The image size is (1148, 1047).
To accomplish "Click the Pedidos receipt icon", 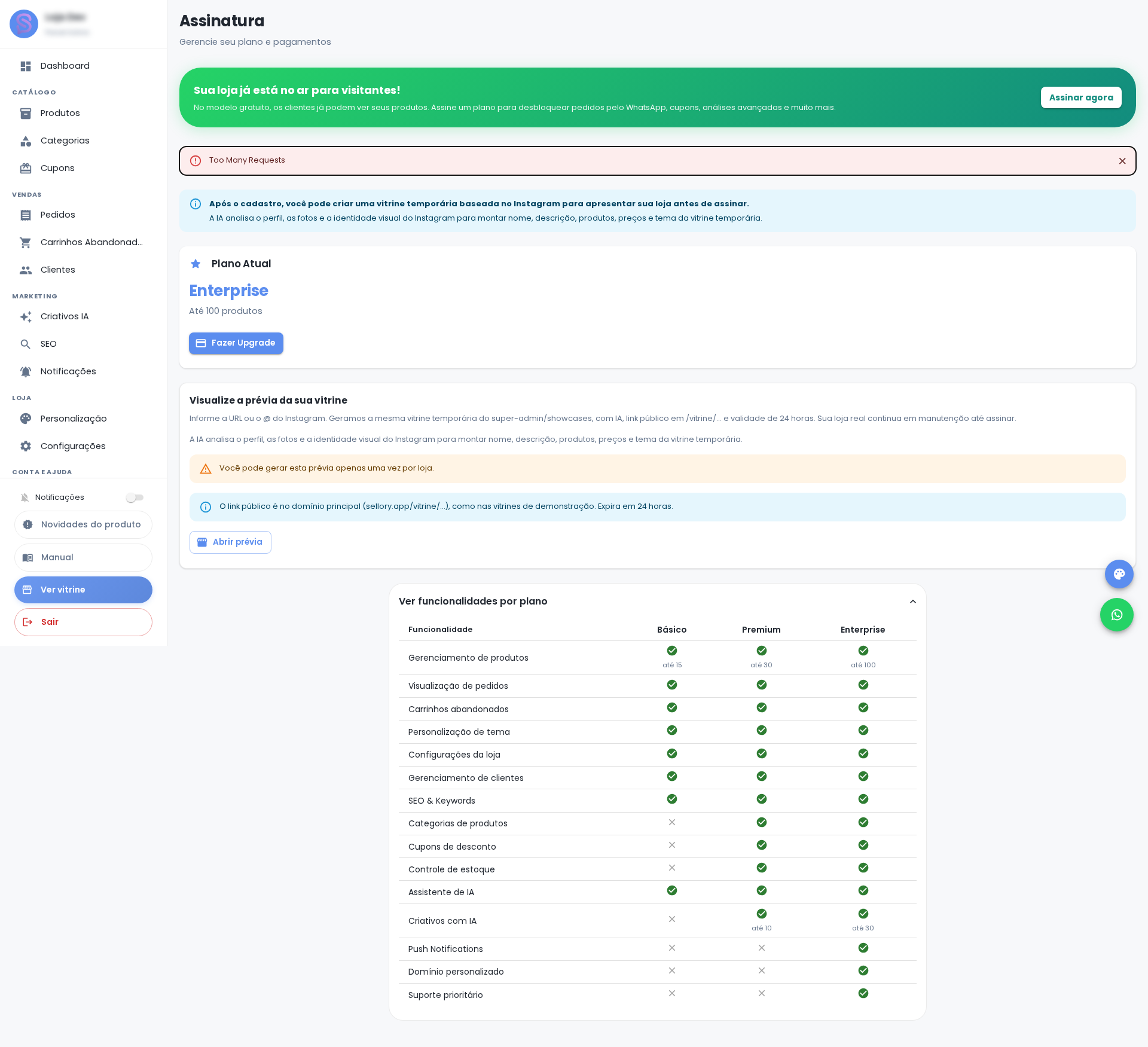I will pyautogui.click(x=26, y=215).
